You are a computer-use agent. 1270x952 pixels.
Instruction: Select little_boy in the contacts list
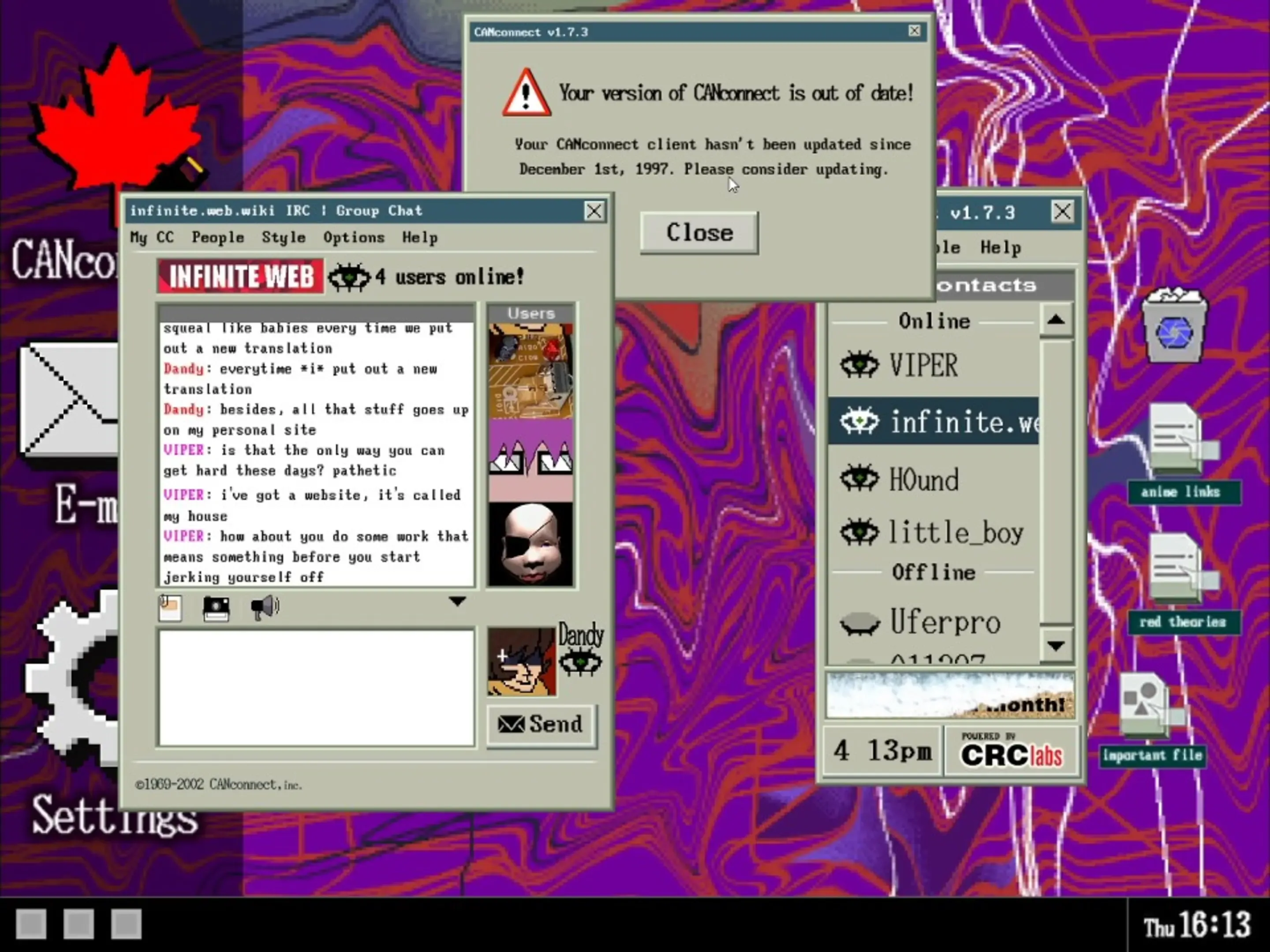[x=956, y=532]
